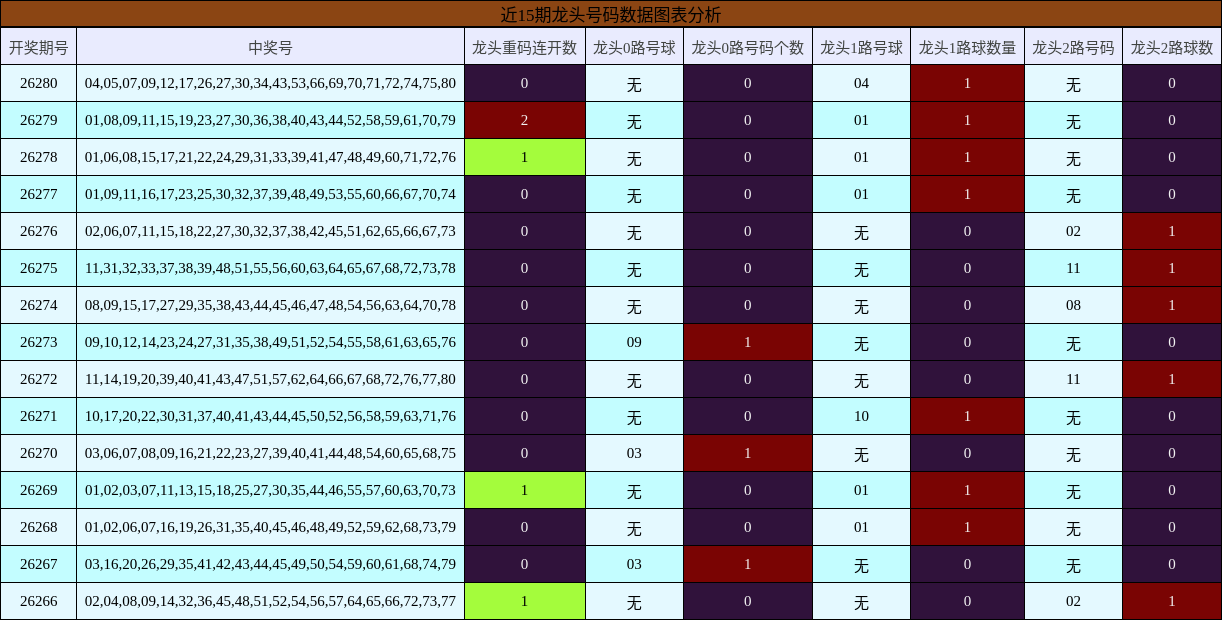The height and width of the screenshot is (620, 1222).
Task: Click the 开奖期号 column header
Action: (x=38, y=46)
